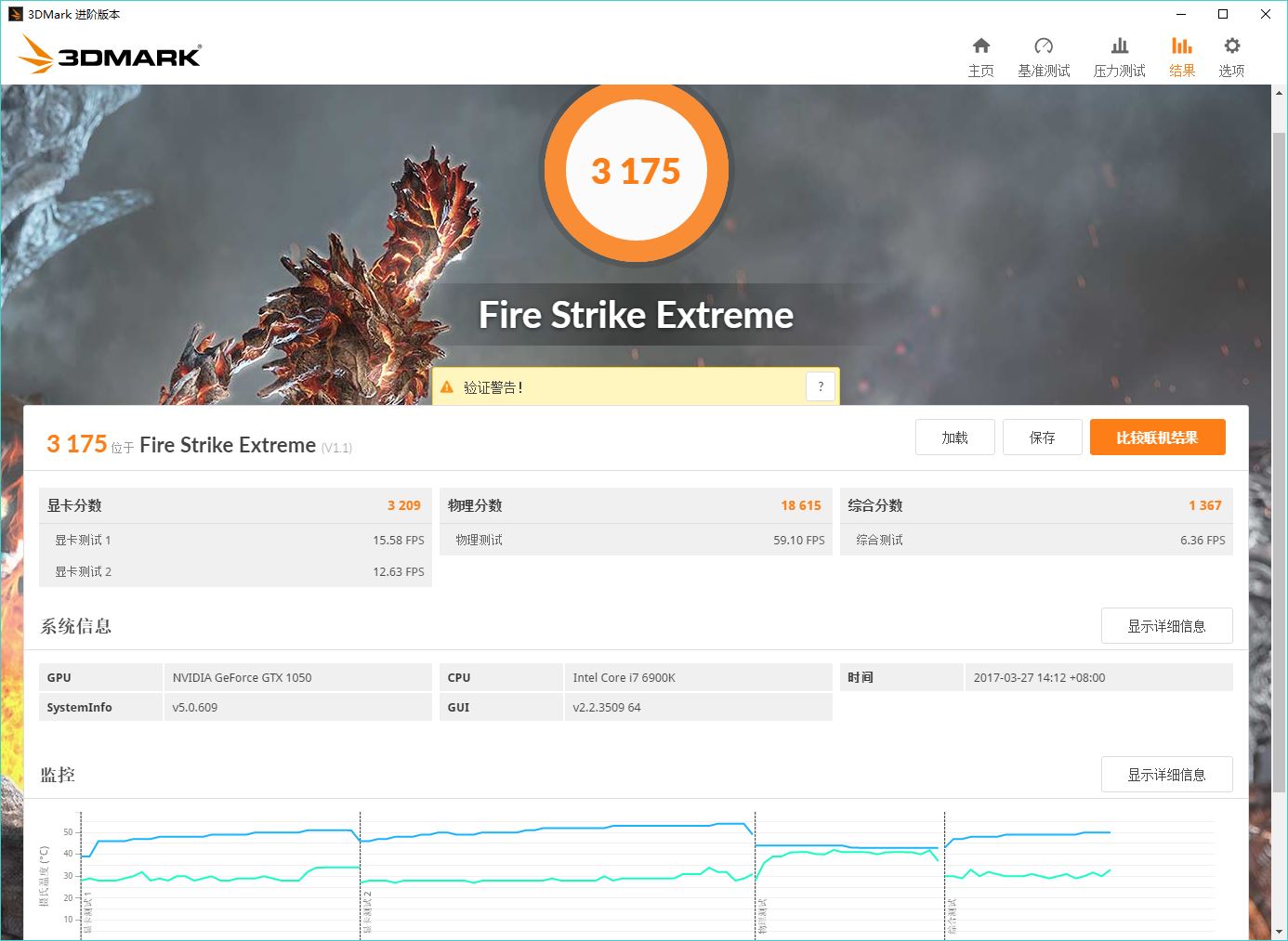Open the 选项 options gear icon
Screen dimensions: 1288x941
(1232, 46)
